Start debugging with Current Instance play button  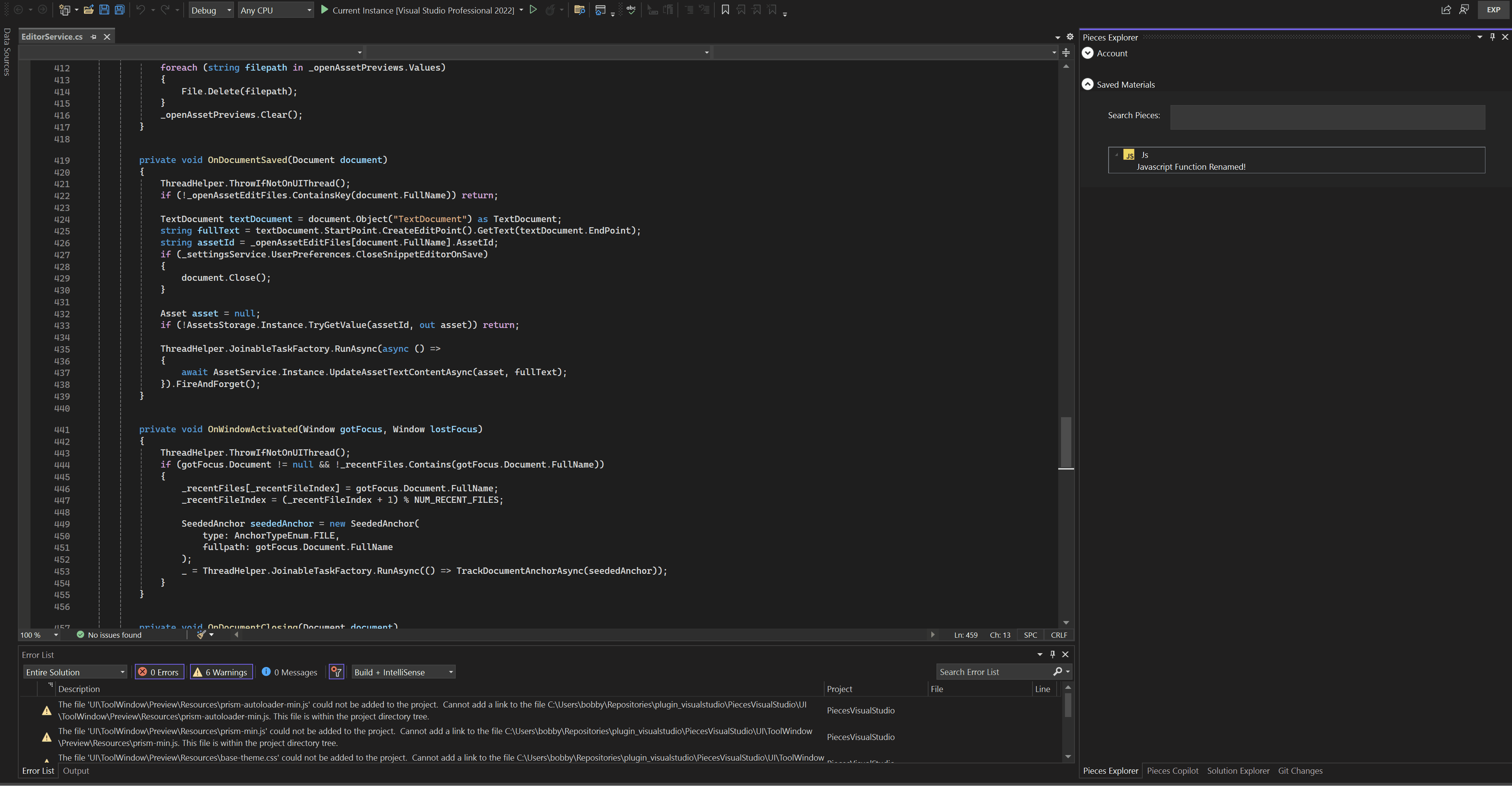324,10
